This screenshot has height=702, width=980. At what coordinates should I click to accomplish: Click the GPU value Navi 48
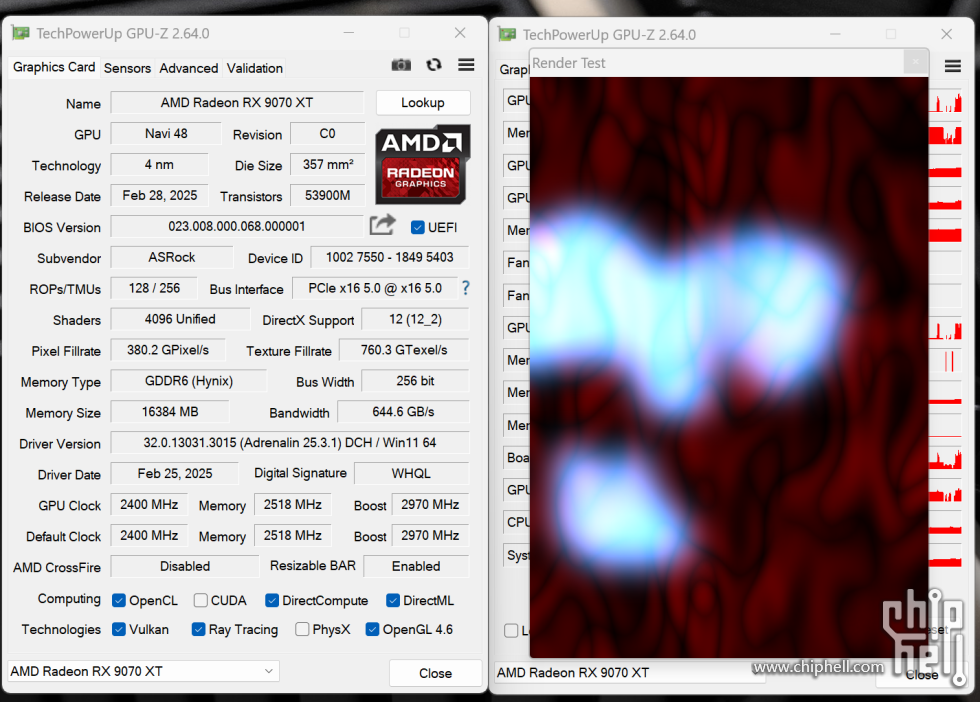[166, 134]
